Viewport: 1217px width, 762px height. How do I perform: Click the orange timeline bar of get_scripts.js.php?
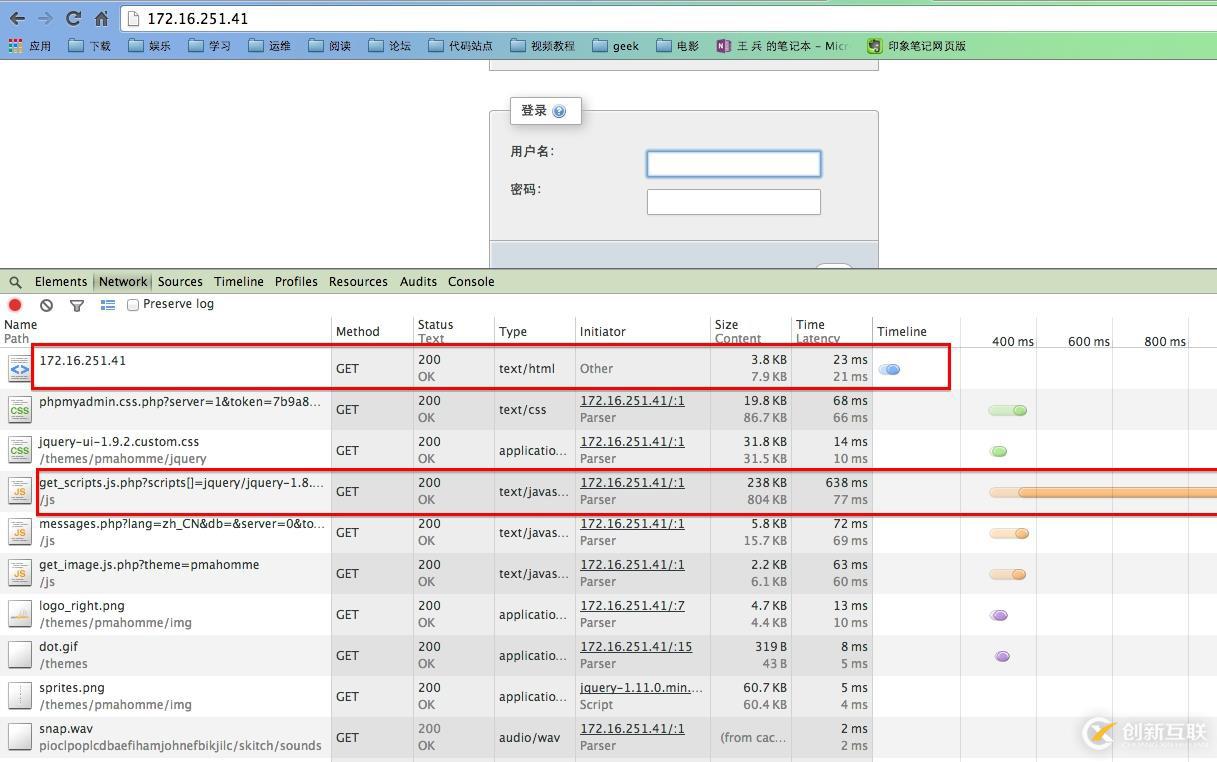(x=1103, y=492)
